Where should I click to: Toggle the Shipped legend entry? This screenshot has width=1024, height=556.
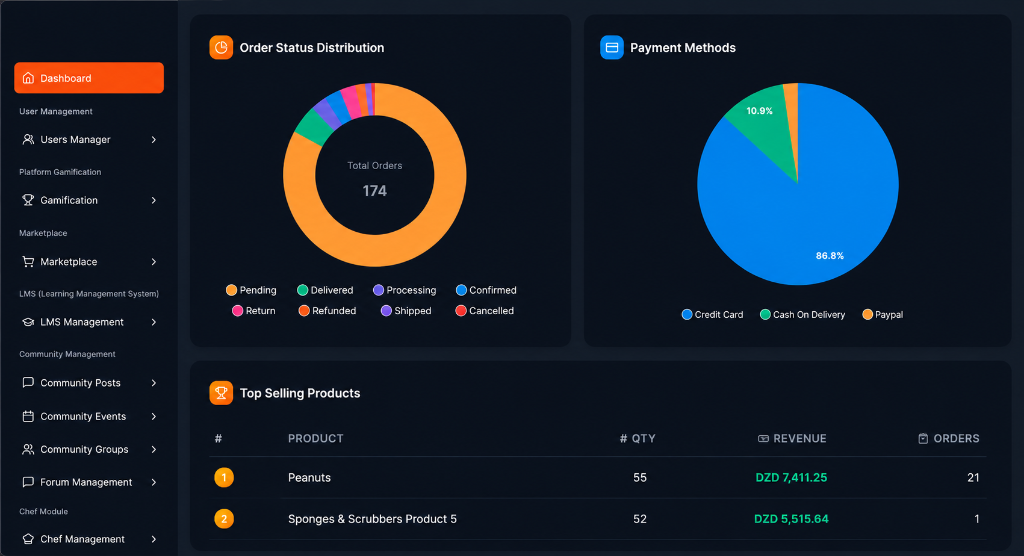pos(406,311)
